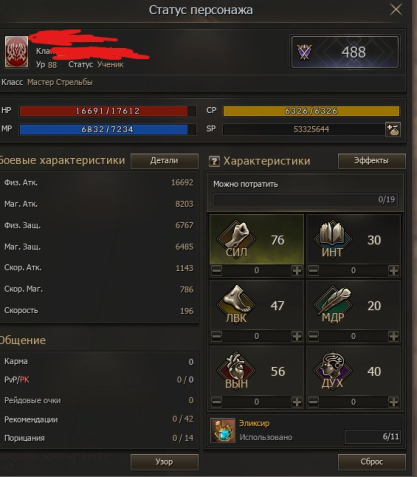Open the Эффекты button
This screenshot has width=417, height=477.
pos(372,161)
